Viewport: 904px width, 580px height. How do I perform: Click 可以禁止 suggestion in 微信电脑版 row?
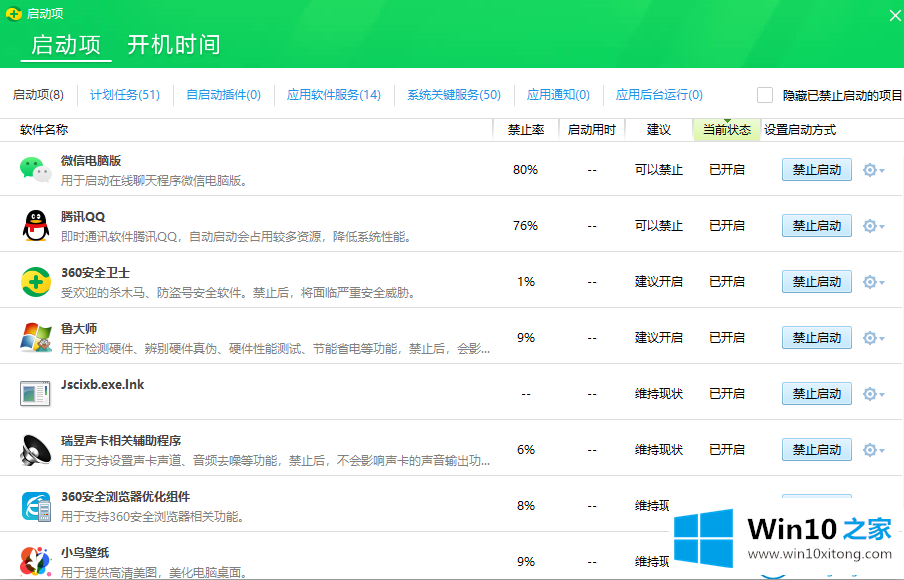click(658, 170)
